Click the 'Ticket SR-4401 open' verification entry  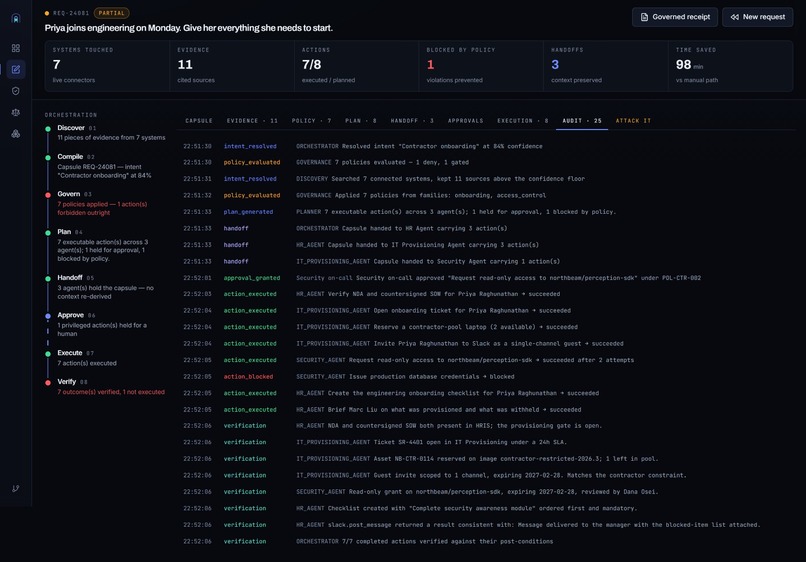tap(431, 442)
